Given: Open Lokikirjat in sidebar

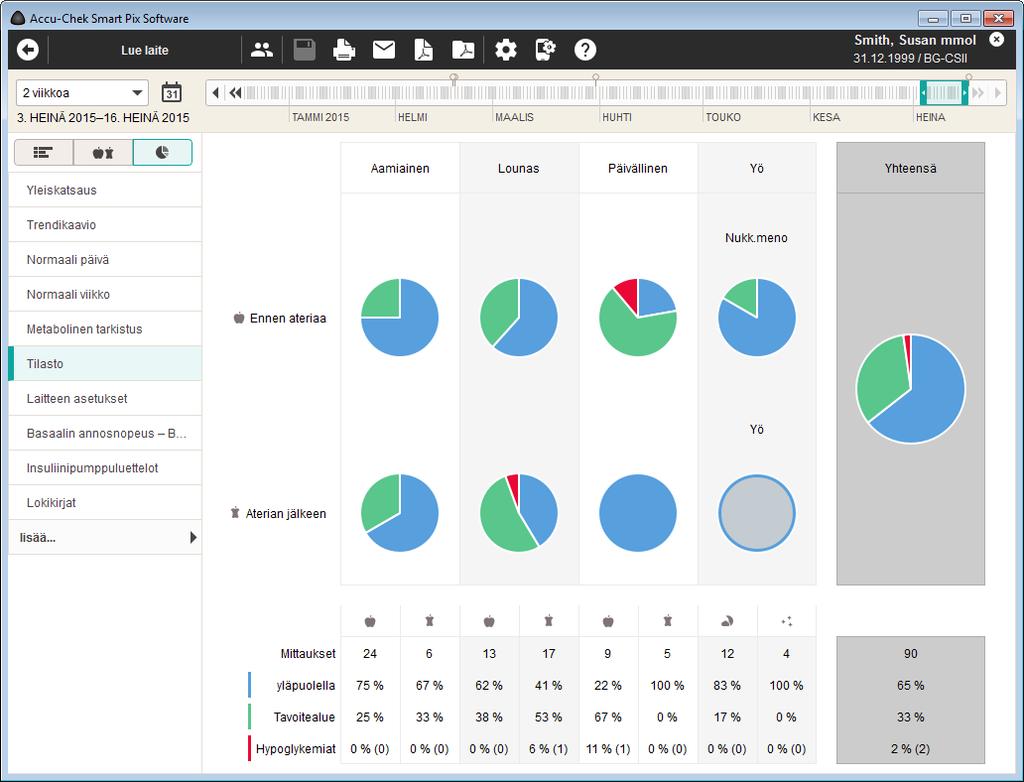Looking at the screenshot, I should pyautogui.click(x=105, y=502).
